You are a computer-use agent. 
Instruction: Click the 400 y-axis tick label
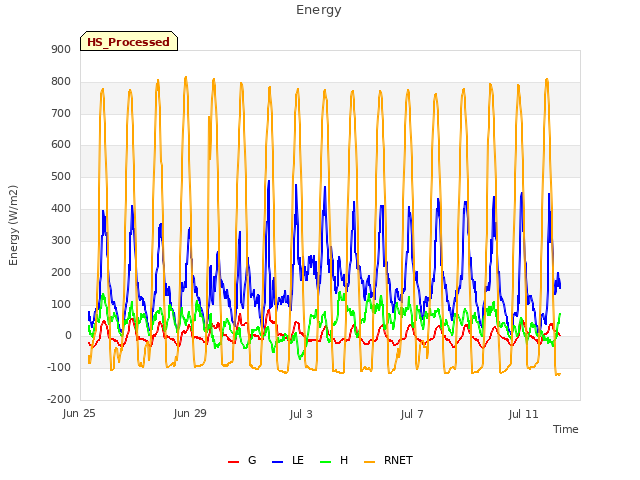pyautogui.click(x=61, y=209)
